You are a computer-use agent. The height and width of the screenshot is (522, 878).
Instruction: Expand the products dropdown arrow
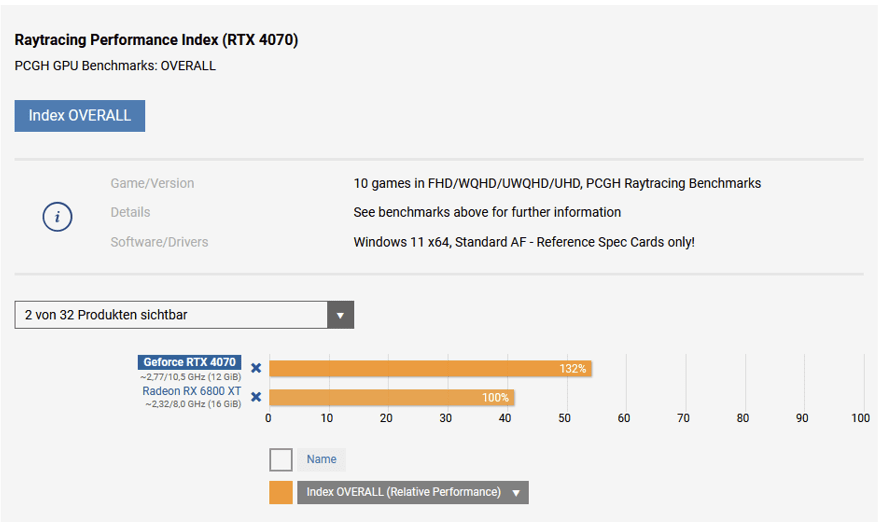point(340,315)
